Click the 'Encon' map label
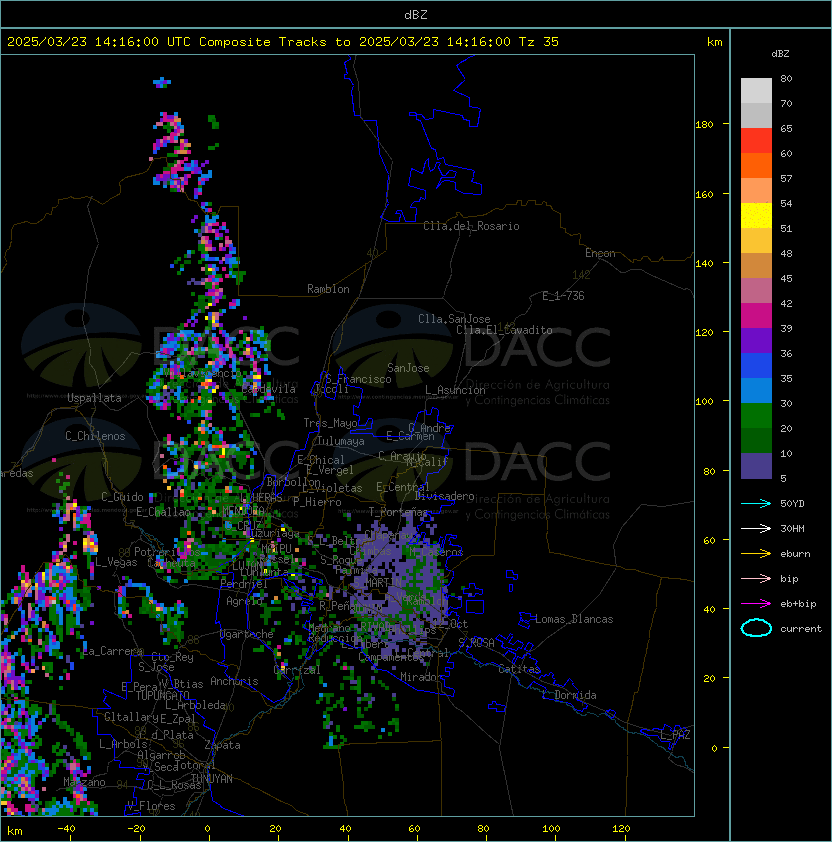This screenshot has height=842, width=832. coord(600,253)
